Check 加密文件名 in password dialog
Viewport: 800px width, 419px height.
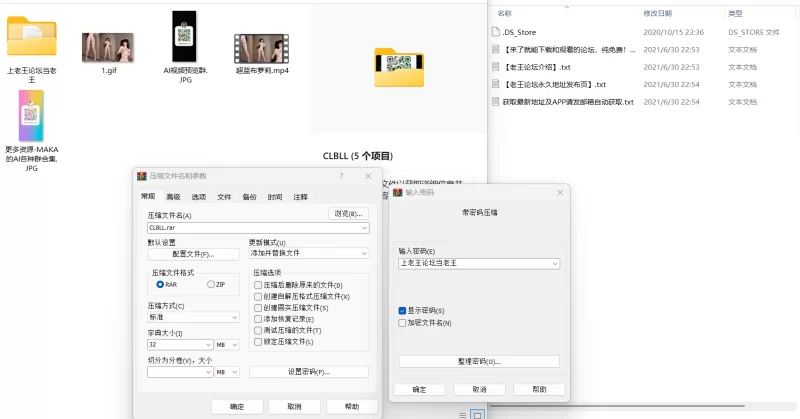[402, 323]
